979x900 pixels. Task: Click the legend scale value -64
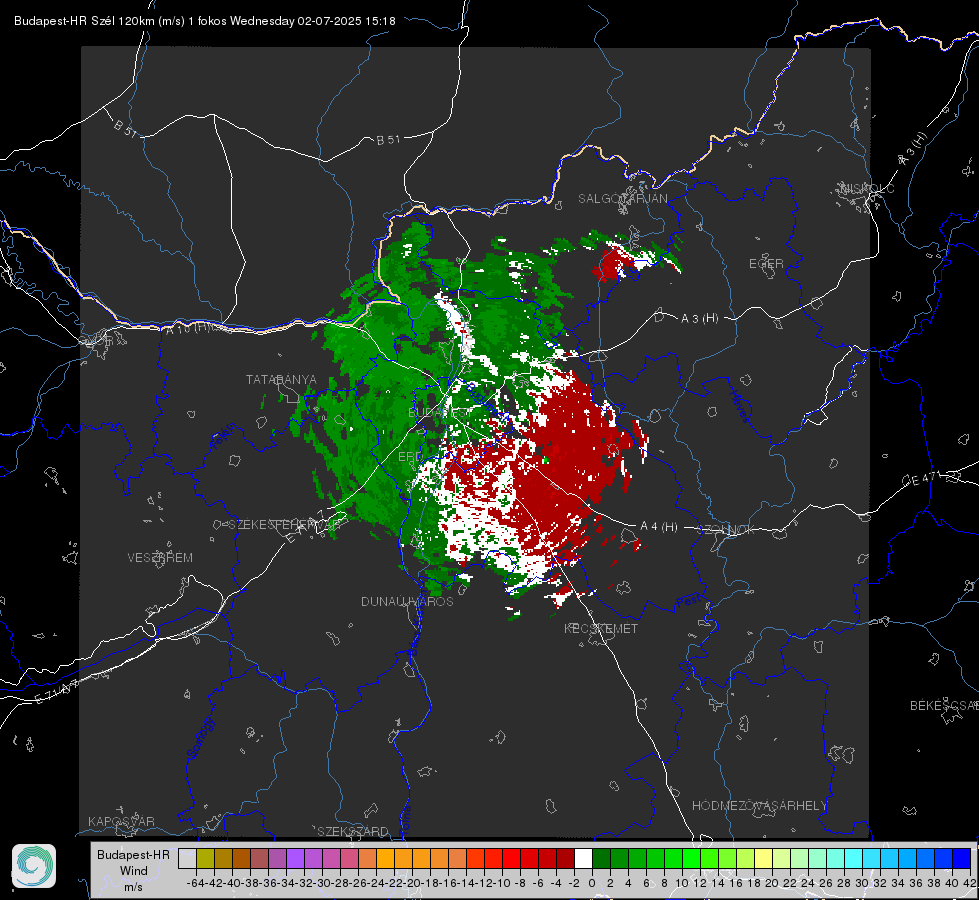pos(196,883)
